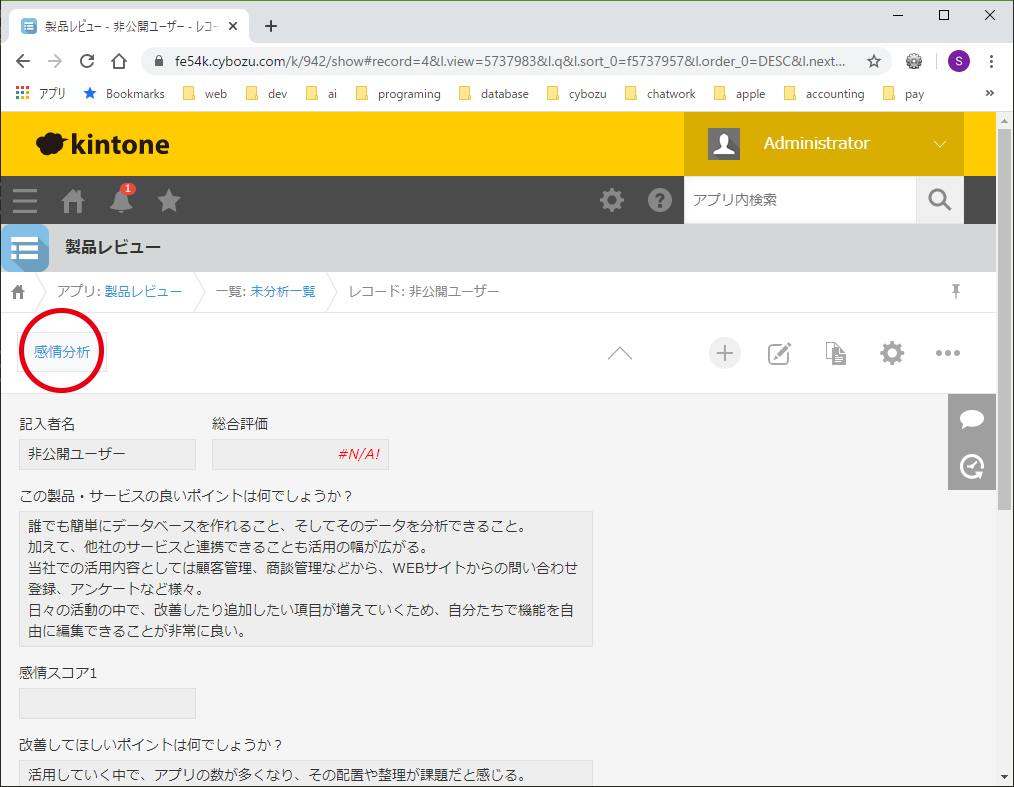Open app settings gear in record toolbar
This screenshot has width=1014, height=787.
(x=892, y=353)
